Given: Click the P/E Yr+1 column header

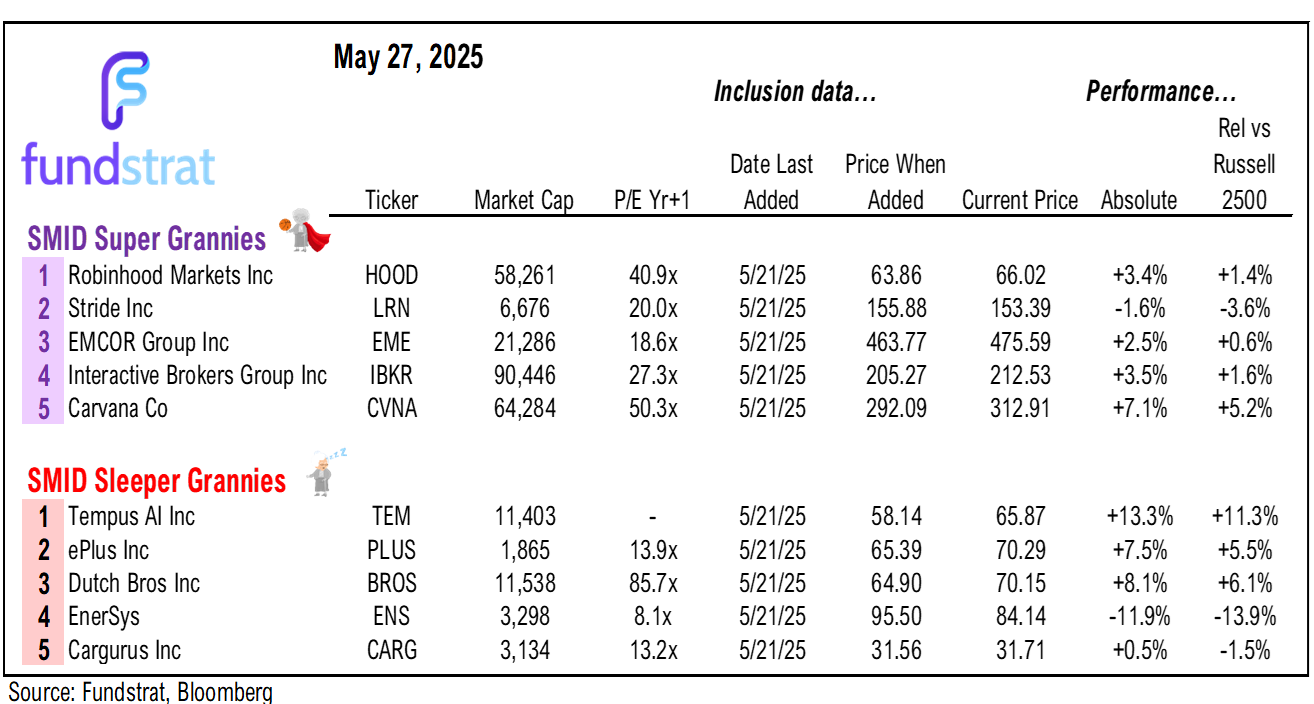Looking at the screenshot, I should tap(652, 201).
